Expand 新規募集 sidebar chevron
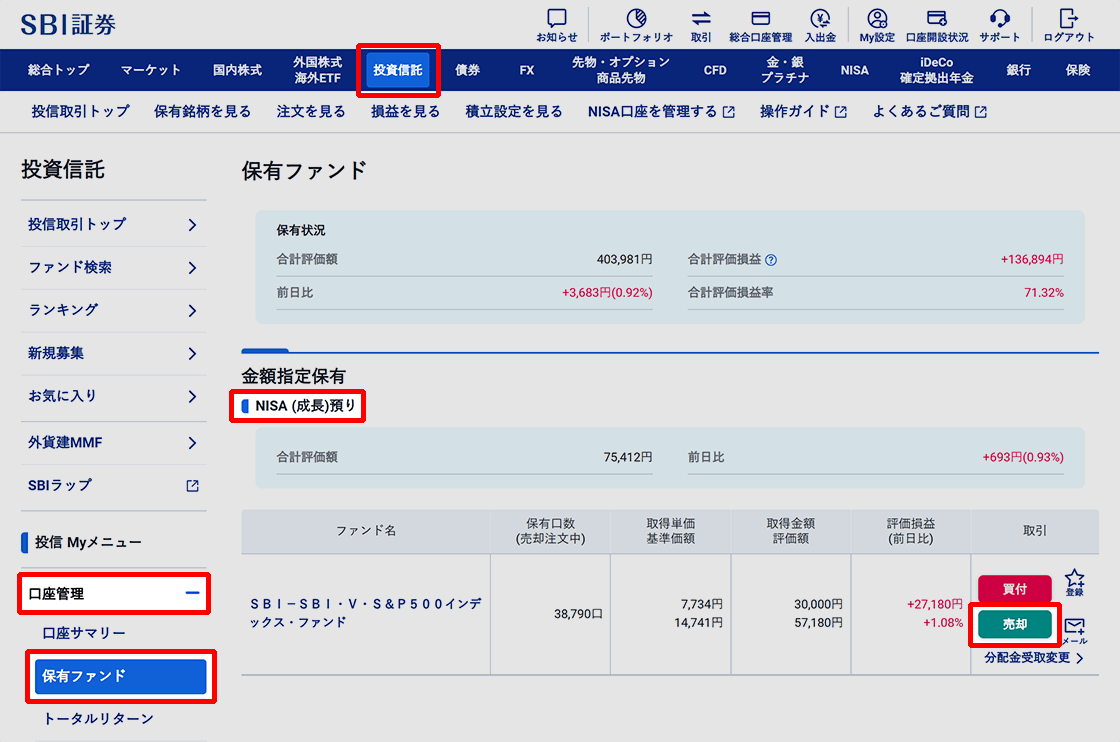This screenshot has height=742, width=1120. [192, 354]
